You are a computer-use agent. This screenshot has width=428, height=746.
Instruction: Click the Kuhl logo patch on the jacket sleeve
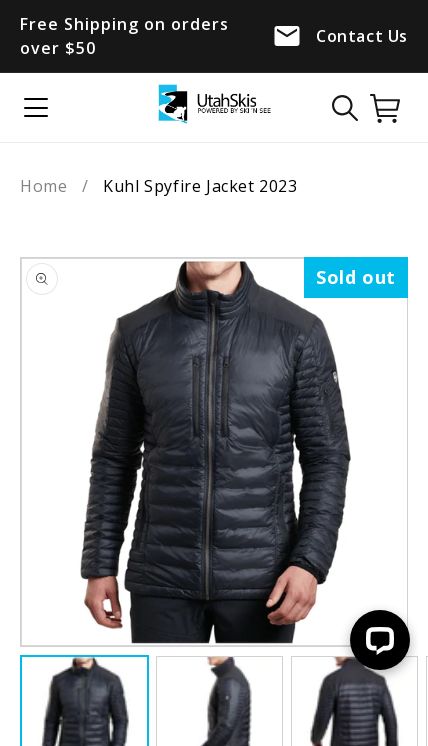coord(334,378)
